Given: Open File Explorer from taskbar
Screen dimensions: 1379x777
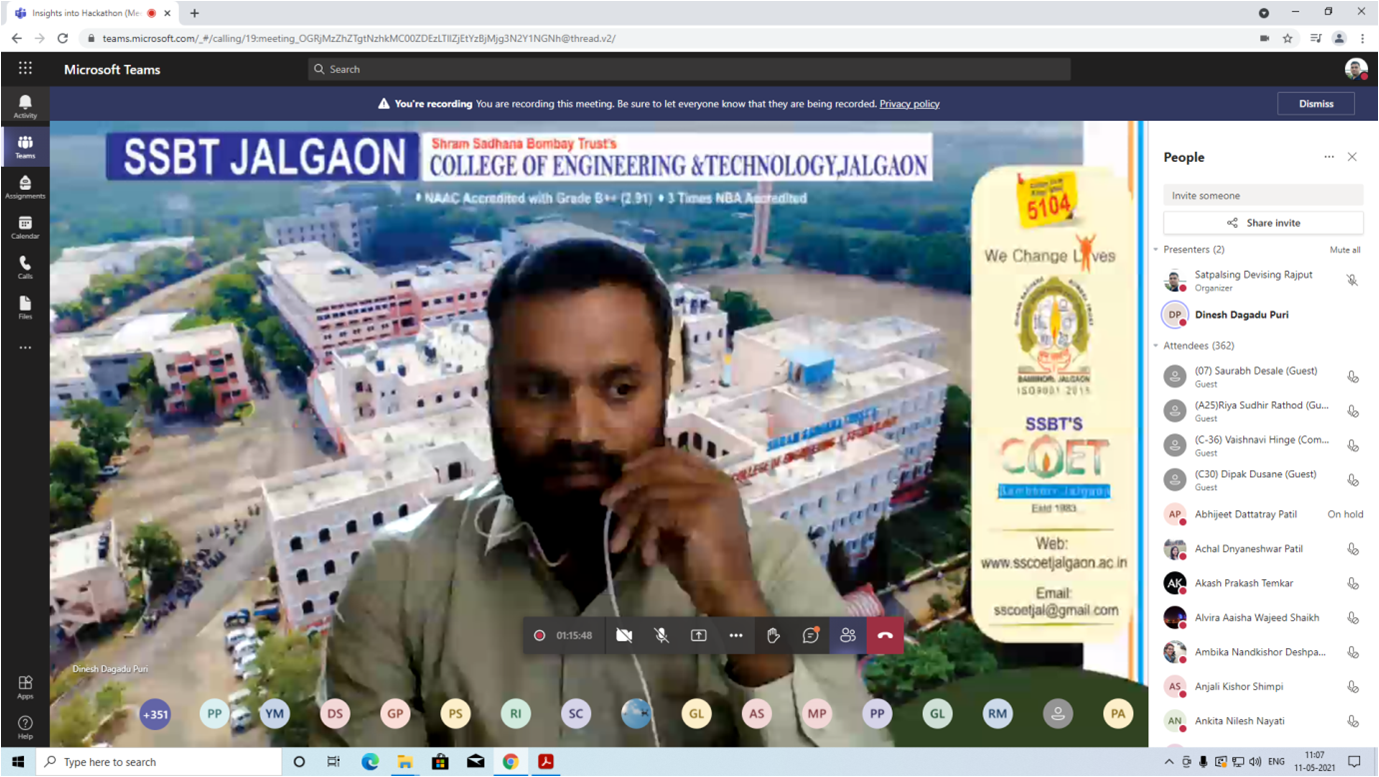Looking at the screenshot, I should tap(404, 762).
